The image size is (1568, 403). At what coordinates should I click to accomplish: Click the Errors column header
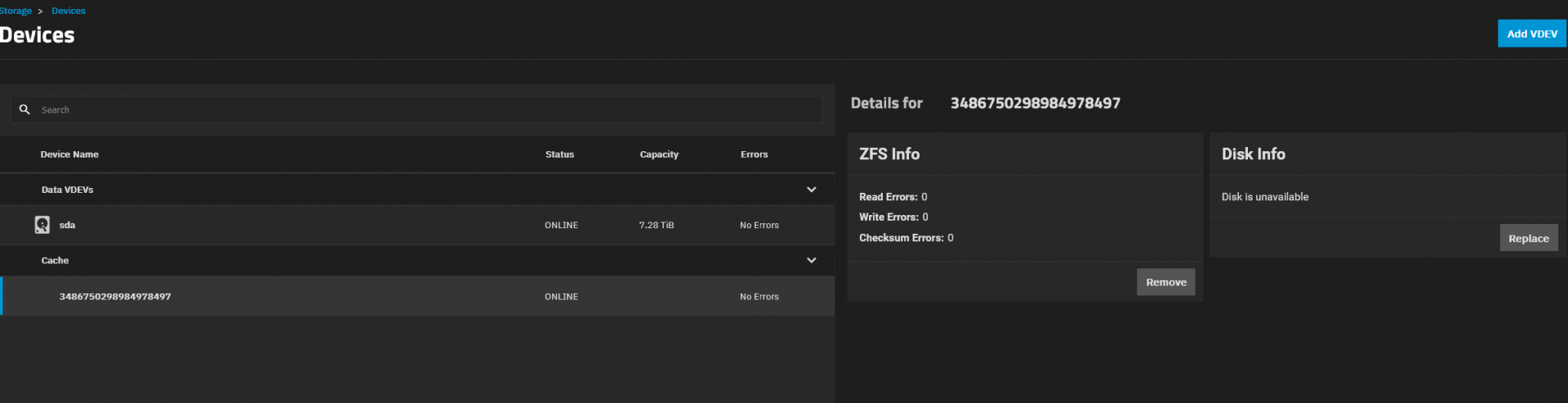(x=754, y=154)
